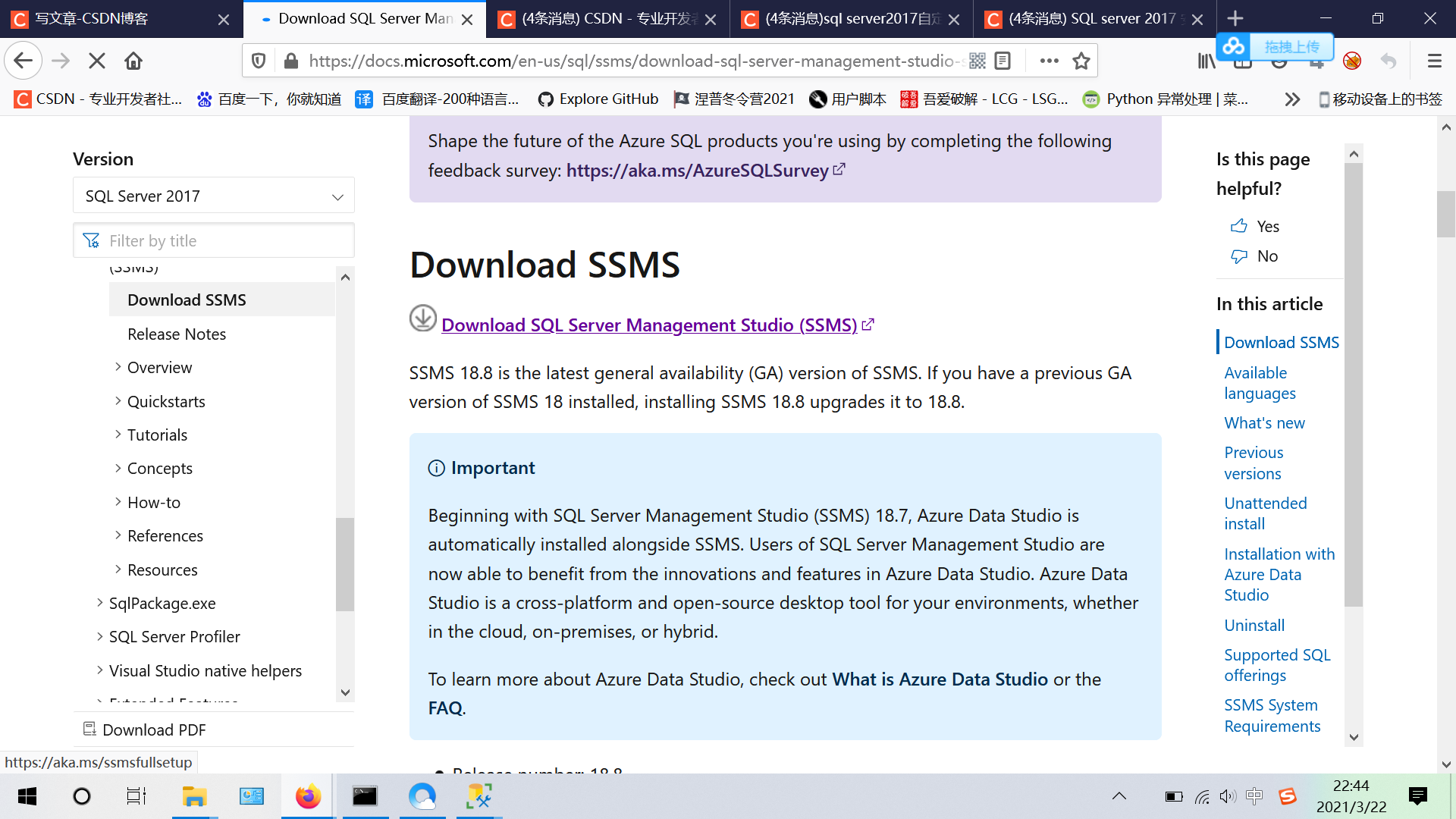
Task: Expand the How-to section chevron
Action: (x=118, y=501)
